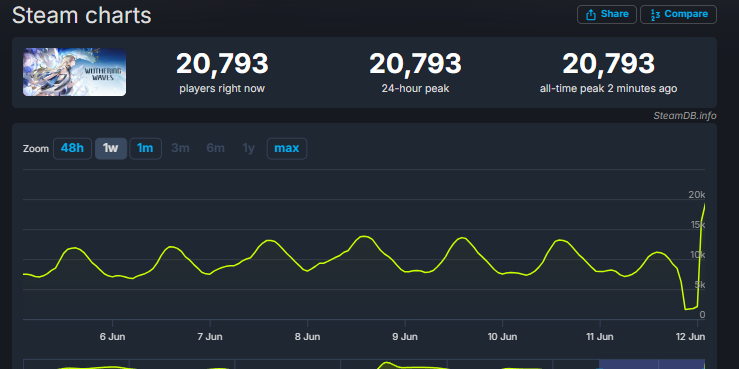Choose the max zoom range
Image resolution: width=739 pixels, height=369 pixels.
[x=287, y=148]
